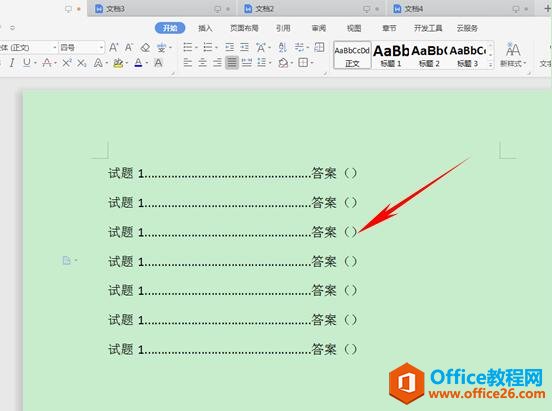The height and width of the screenshot is (411, 552).
Task: Apply the 标题 2 heading style
Action: click(429, 55)
